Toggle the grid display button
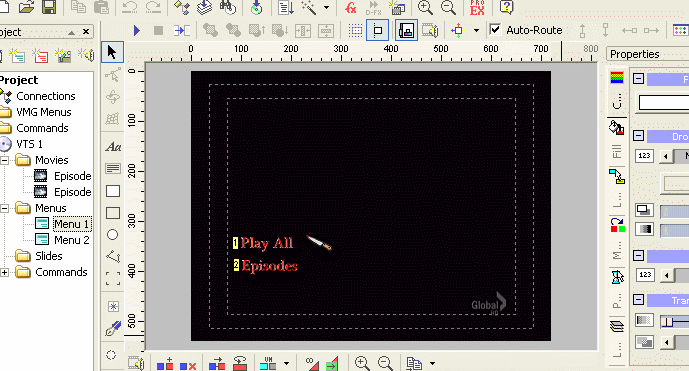This screenshot has height=371, width=689. (x=355, y=30)
